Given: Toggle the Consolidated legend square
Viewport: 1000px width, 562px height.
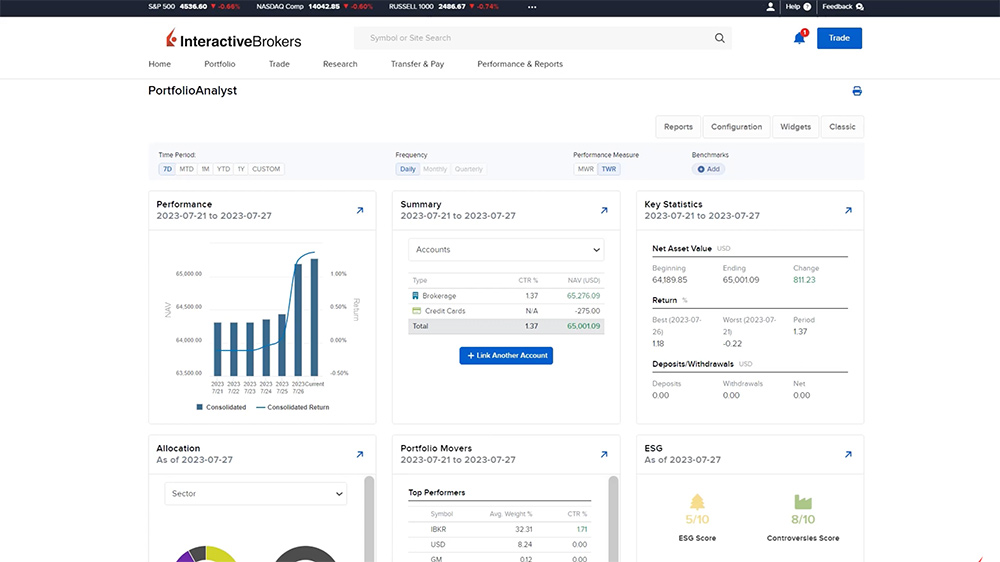Looking at the screenshot, I should pyautogui.click(x=200, y=407).
